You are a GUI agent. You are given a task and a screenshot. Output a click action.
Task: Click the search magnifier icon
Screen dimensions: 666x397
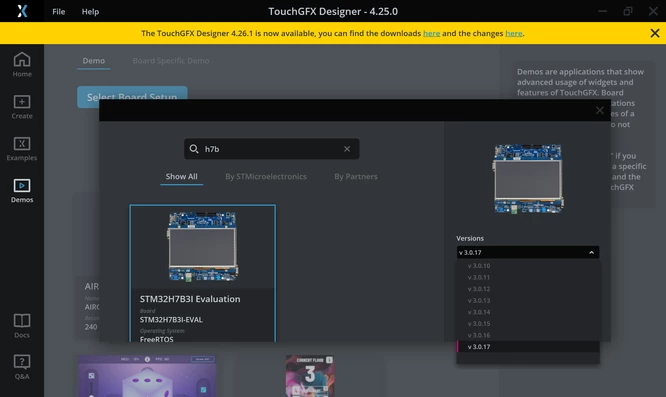pyautogui.click(x=194, y=149)
